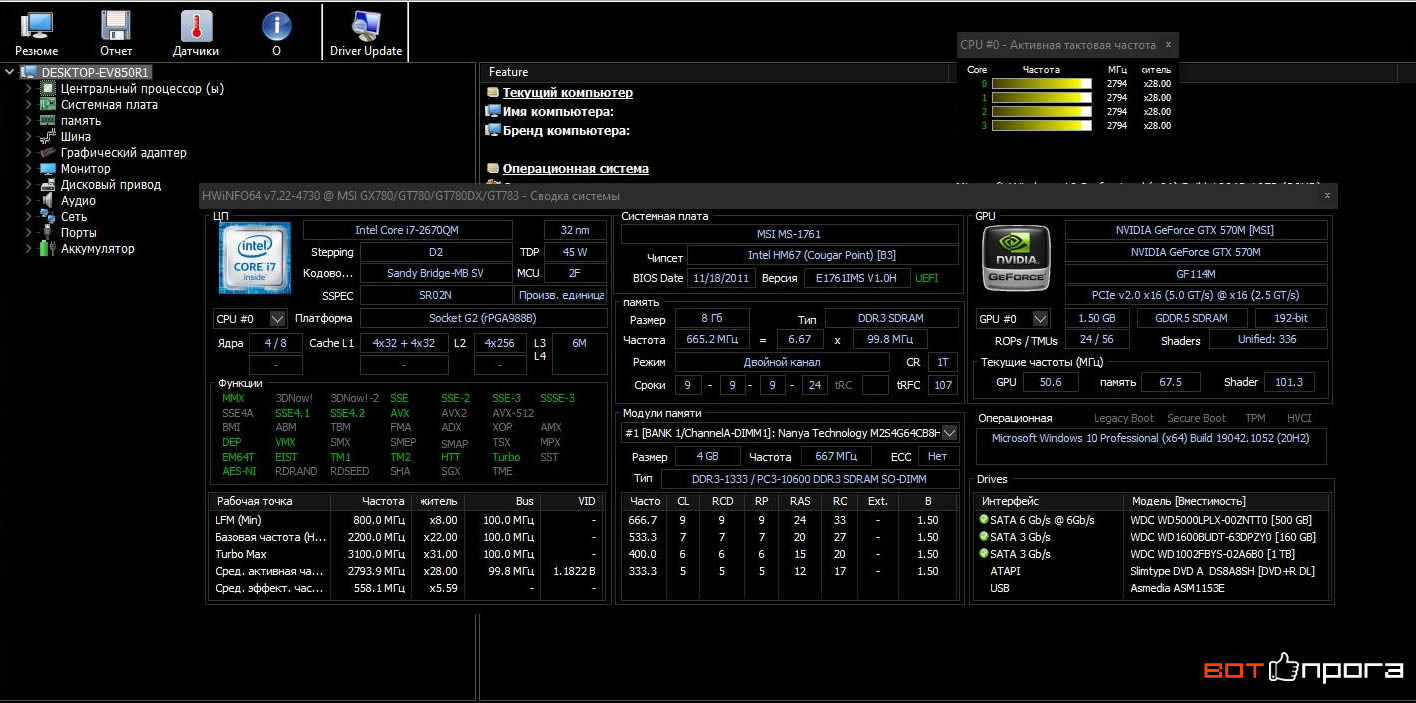Click the board icon beside Системная плата
1416x703 pixels.
tap(47, 104)
